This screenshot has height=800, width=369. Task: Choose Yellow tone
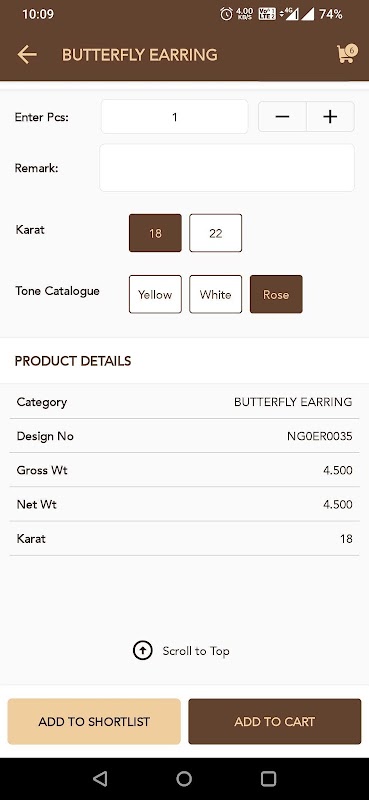coord(155,294)
